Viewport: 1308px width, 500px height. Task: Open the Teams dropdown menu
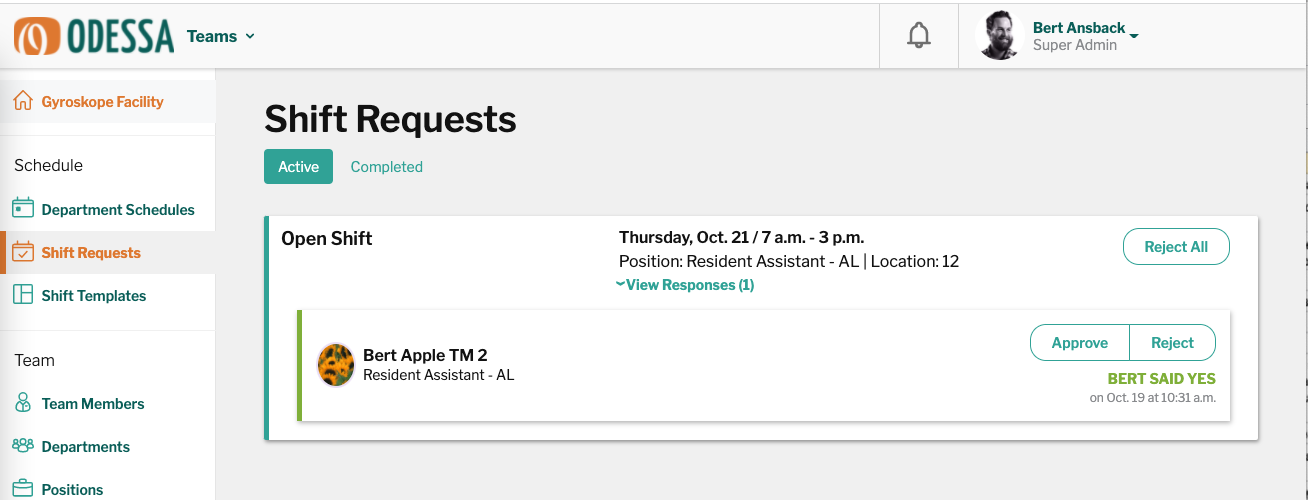click(221, 36)
